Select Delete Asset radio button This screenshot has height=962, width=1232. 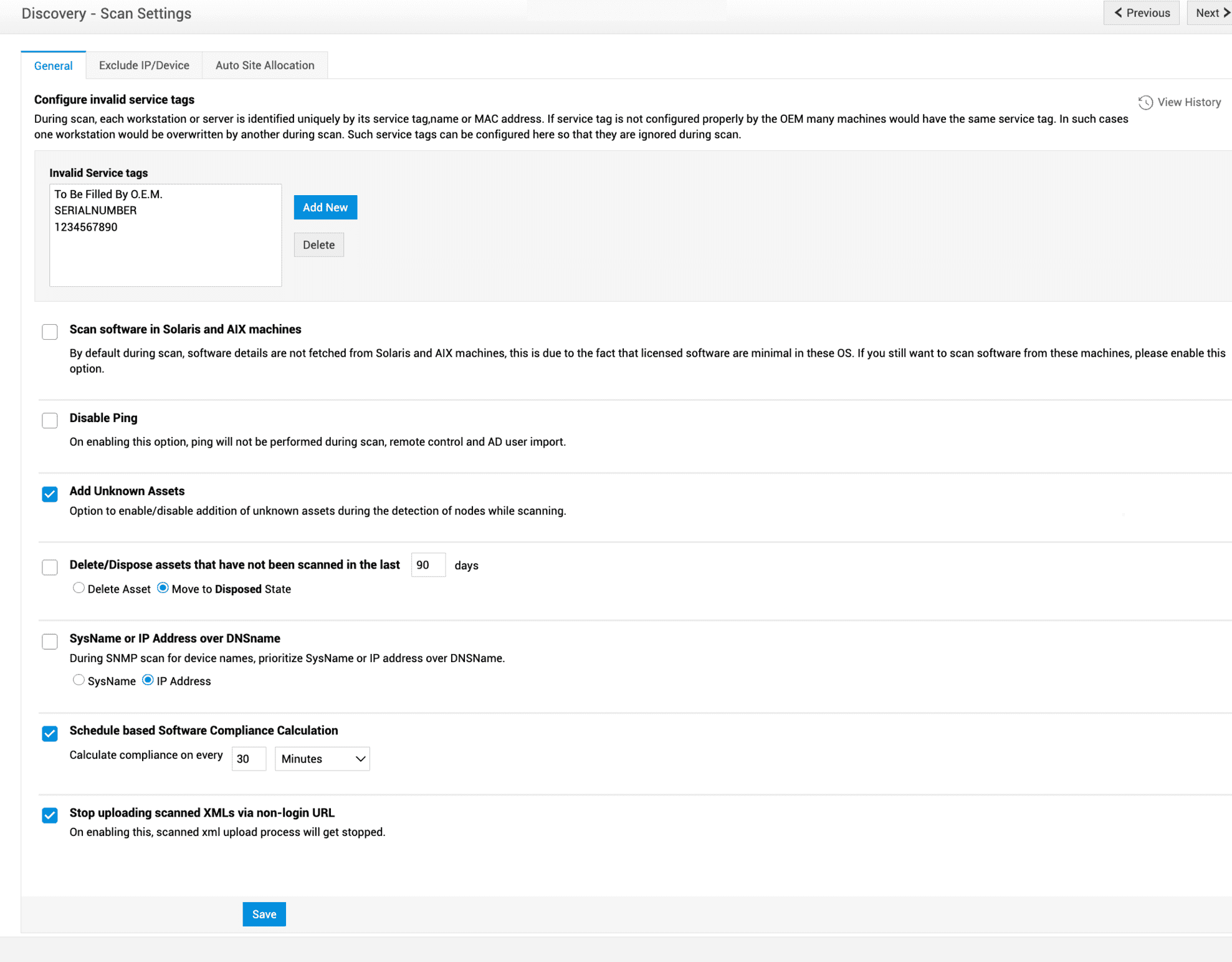[x=79, y=588]
